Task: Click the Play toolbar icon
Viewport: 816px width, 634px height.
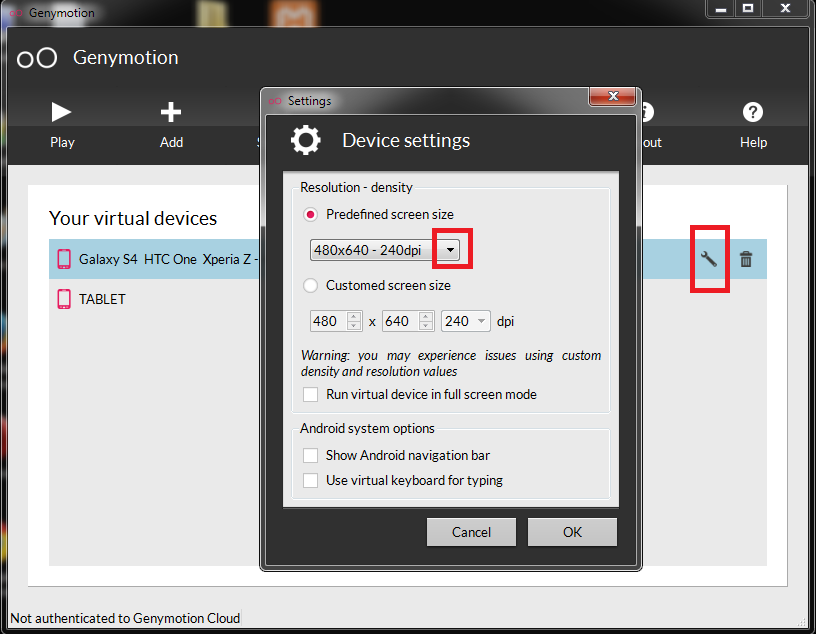Action: [62, 112]
